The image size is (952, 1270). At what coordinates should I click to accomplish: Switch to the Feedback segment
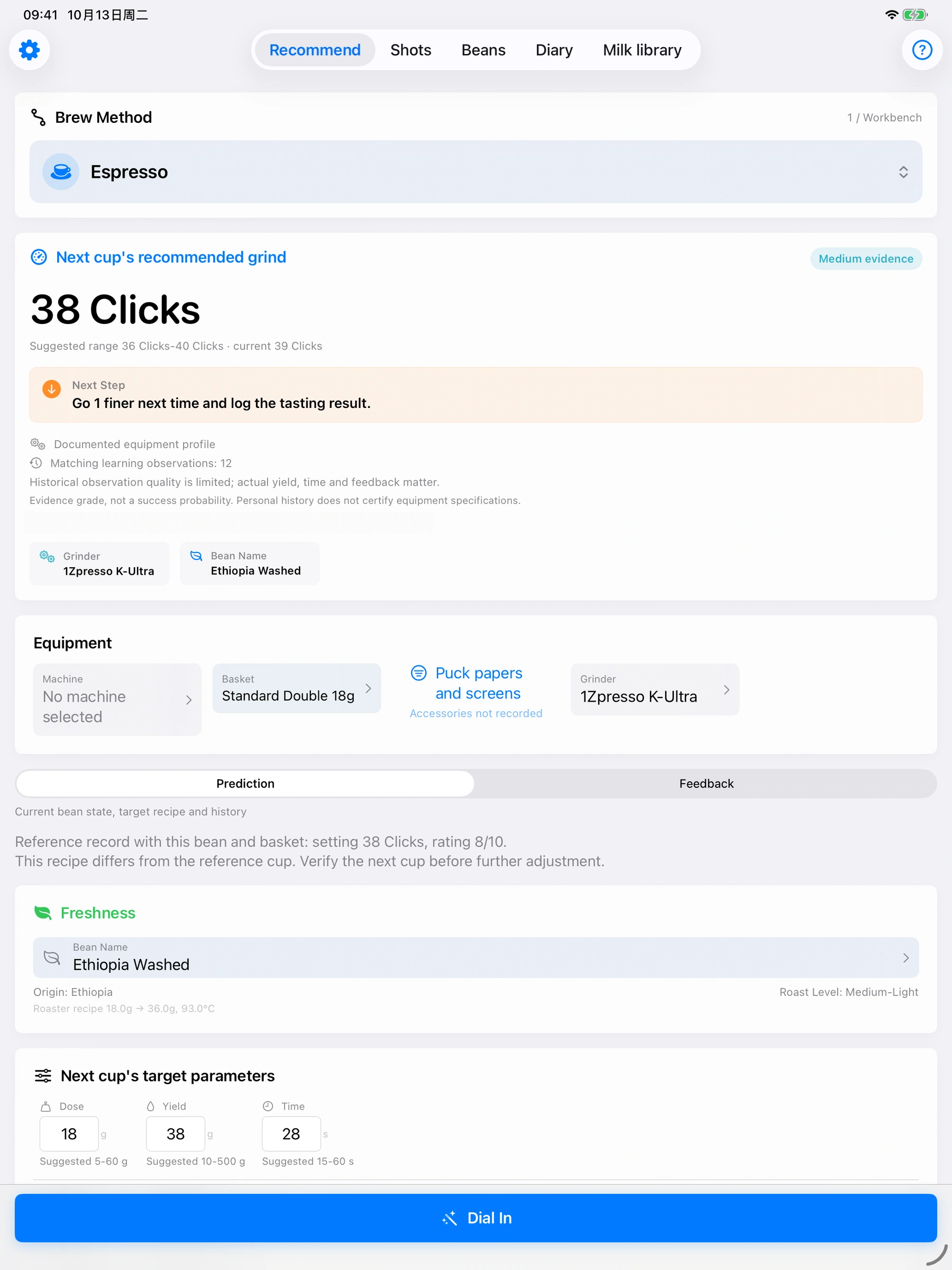pyautogui.click(x=706, y=784)
